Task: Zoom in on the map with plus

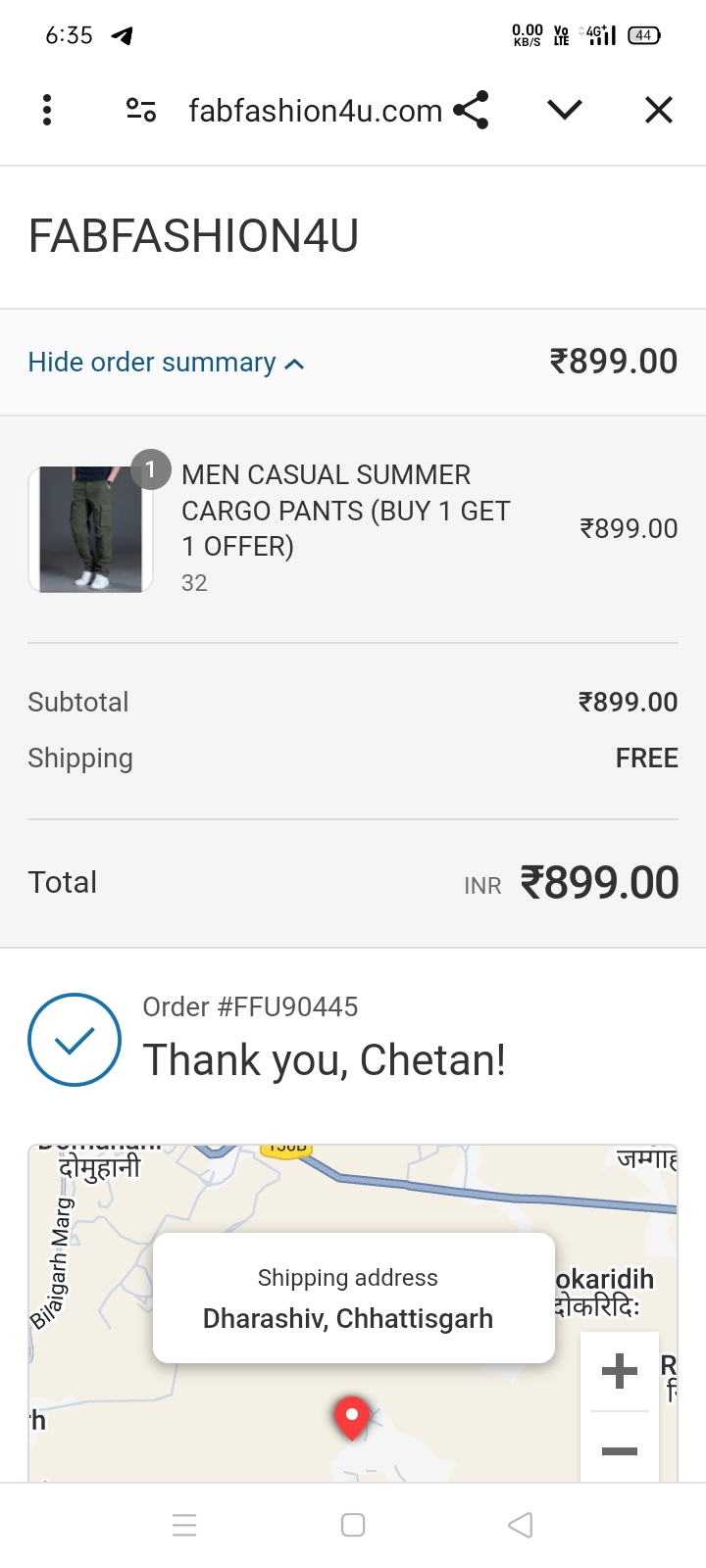Action: (x=620, y=1371)
